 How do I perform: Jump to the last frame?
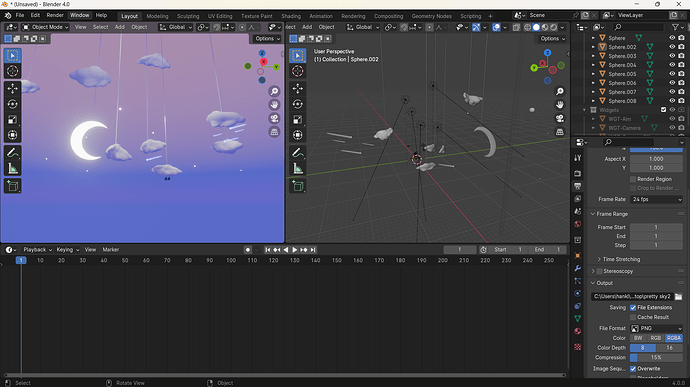(x=313, y=250)
